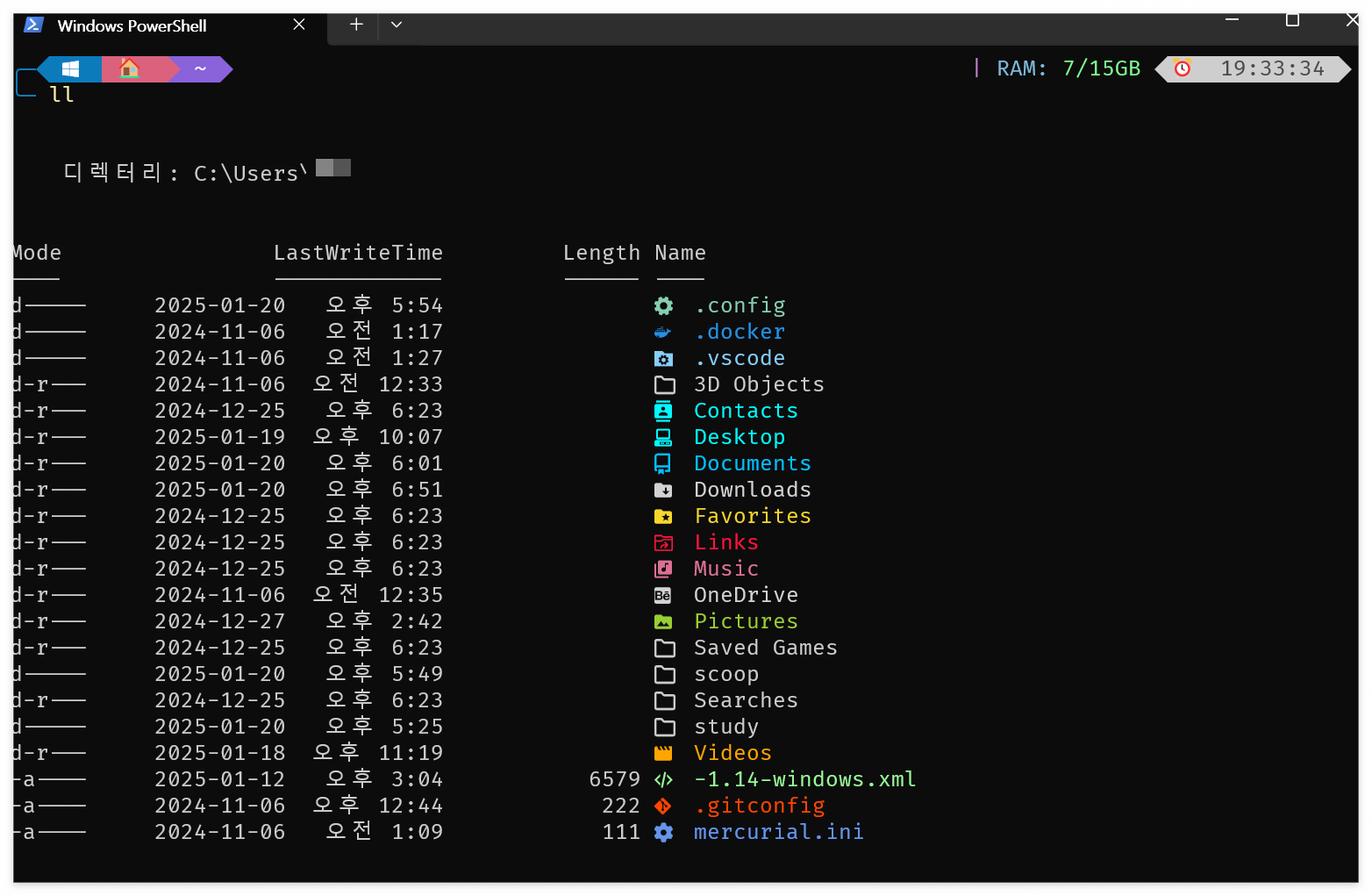The image size is (1372, 896).
Task: Click the folder icon beside 3D Objects
Action: (665, 385)
